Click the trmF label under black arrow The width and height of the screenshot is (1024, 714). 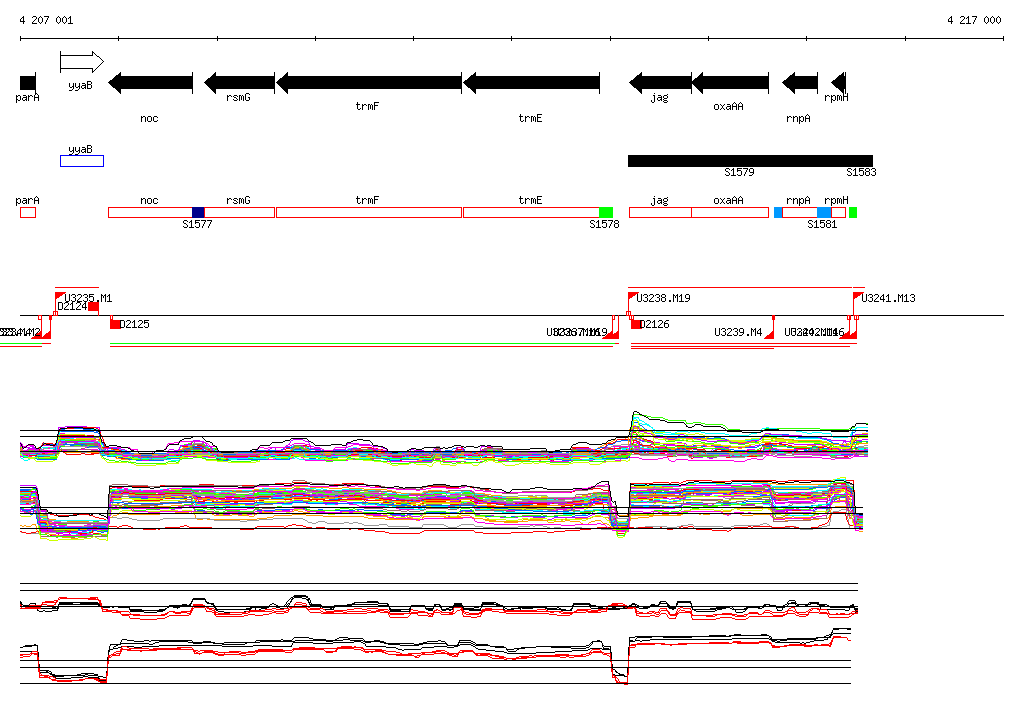pyautogui.click(x=367, y=106)
